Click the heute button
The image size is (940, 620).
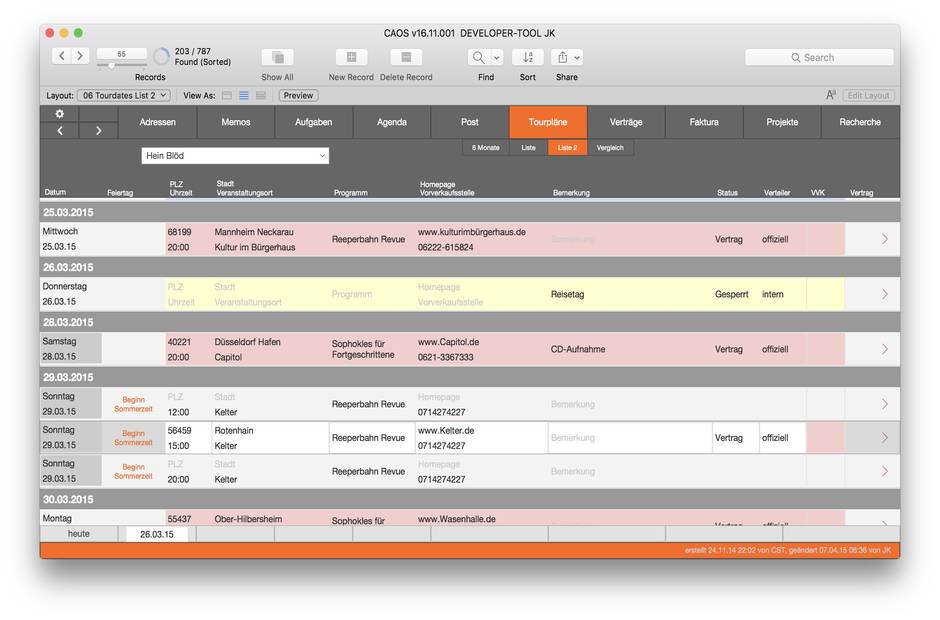coord(79,534)
